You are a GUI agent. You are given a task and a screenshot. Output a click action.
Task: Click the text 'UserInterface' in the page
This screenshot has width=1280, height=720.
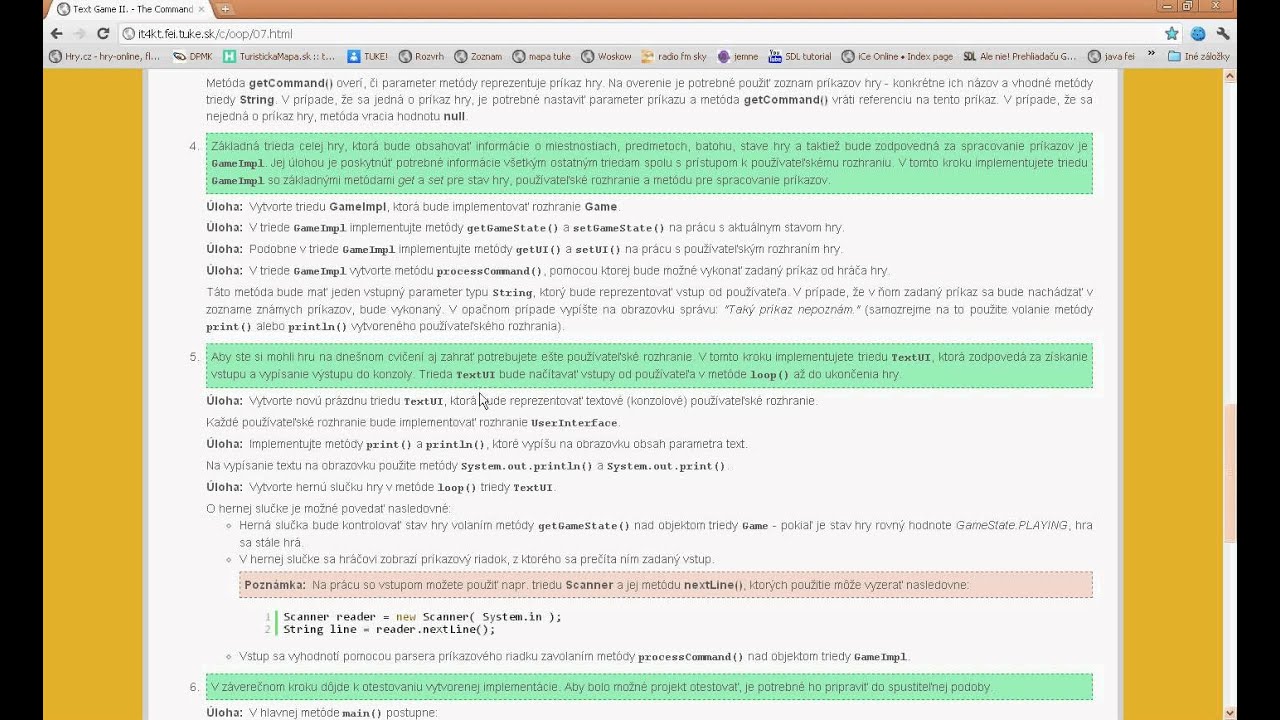574,423
